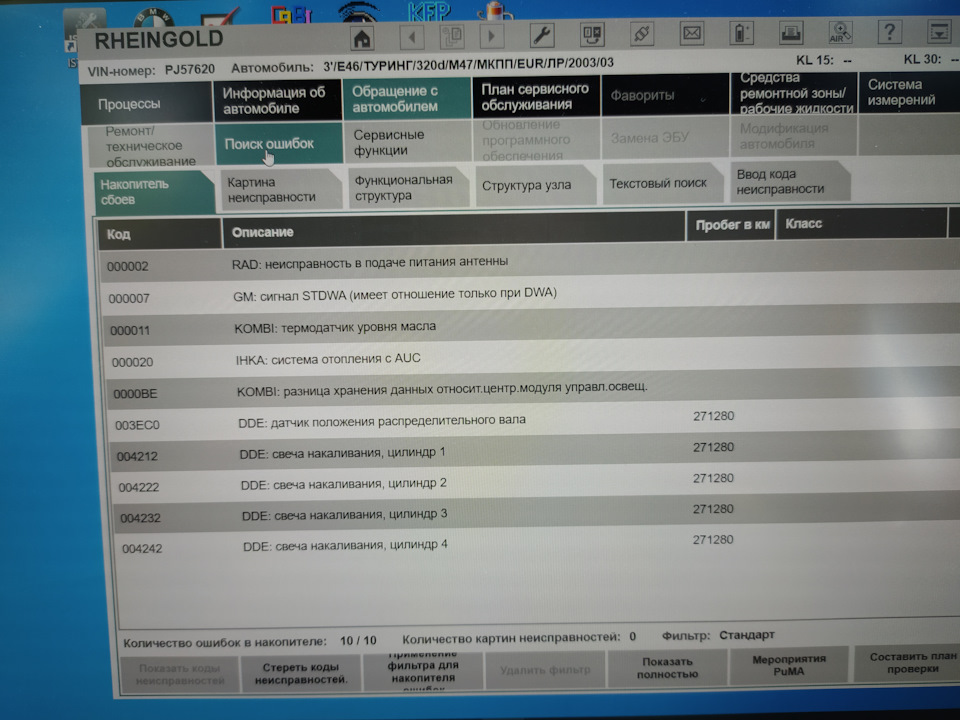The image size is (960, 720).
Task: Select Информация об автомобиле tab
Action: [277, 100]
